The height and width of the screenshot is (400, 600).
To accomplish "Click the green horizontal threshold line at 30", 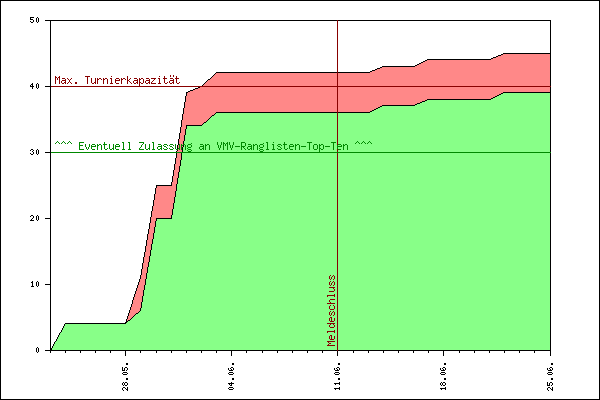I will pos(459,152).
